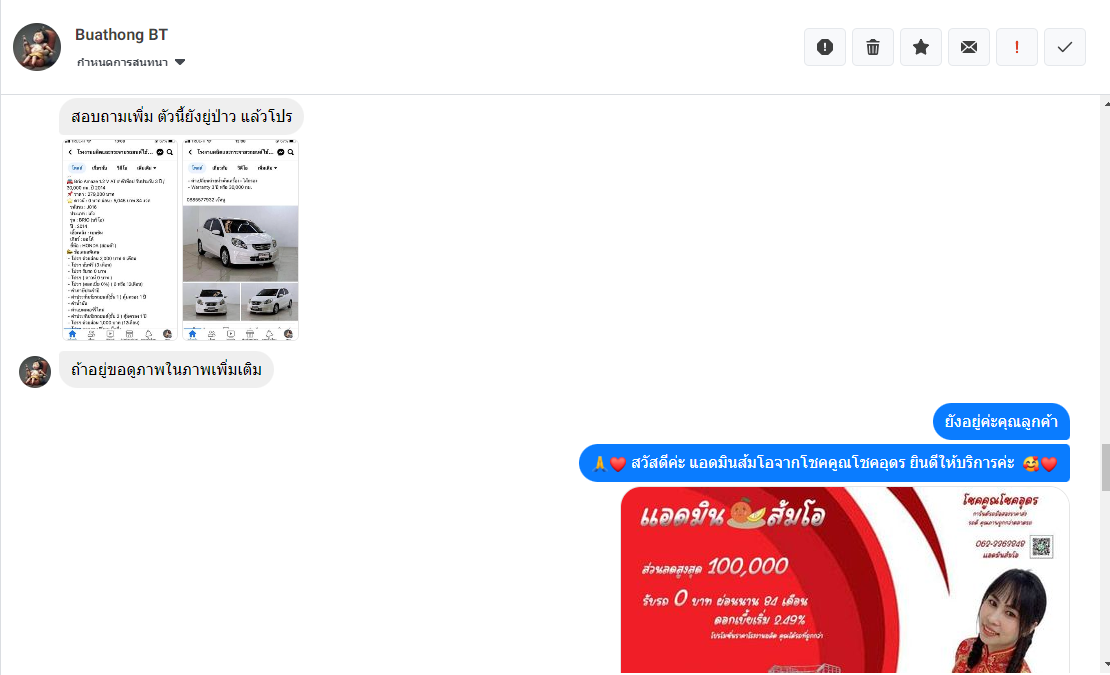The image size is (1110, 675).
Task: Delete conversation with trash icon
Action: click(873, 47)
